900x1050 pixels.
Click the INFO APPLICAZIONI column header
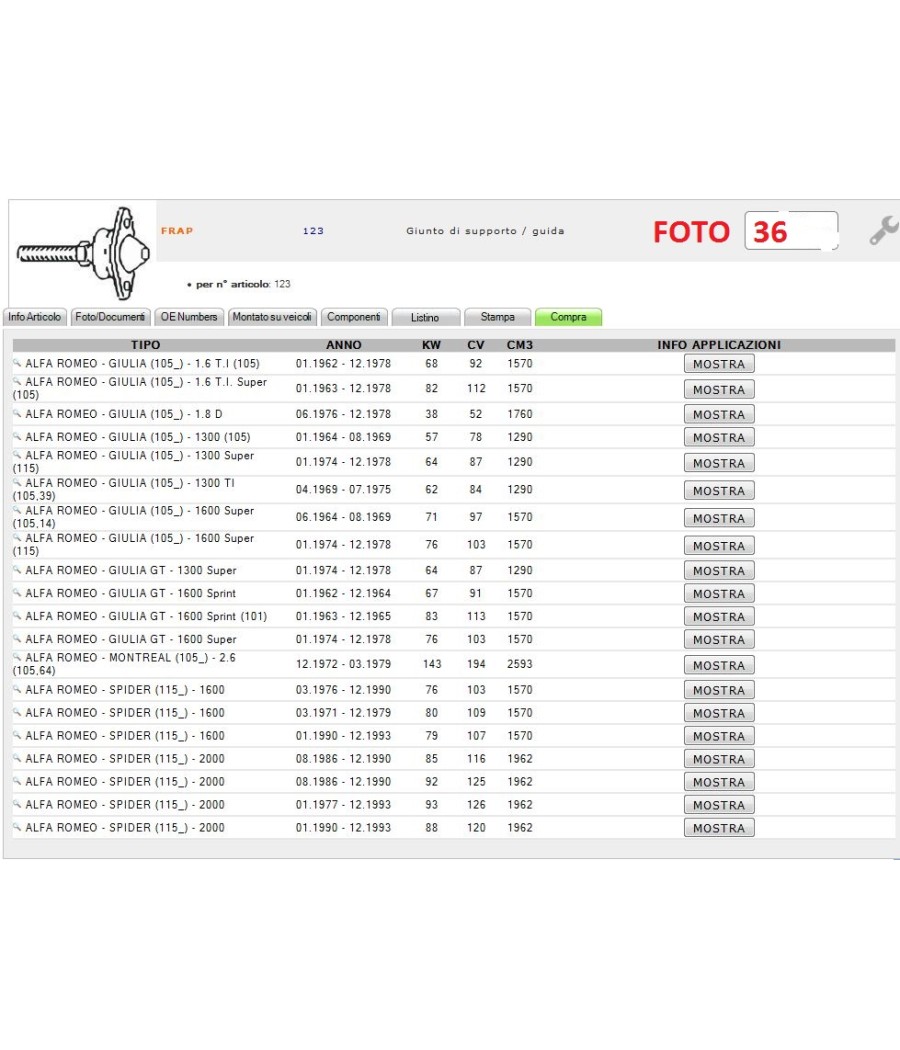[719, 345]
